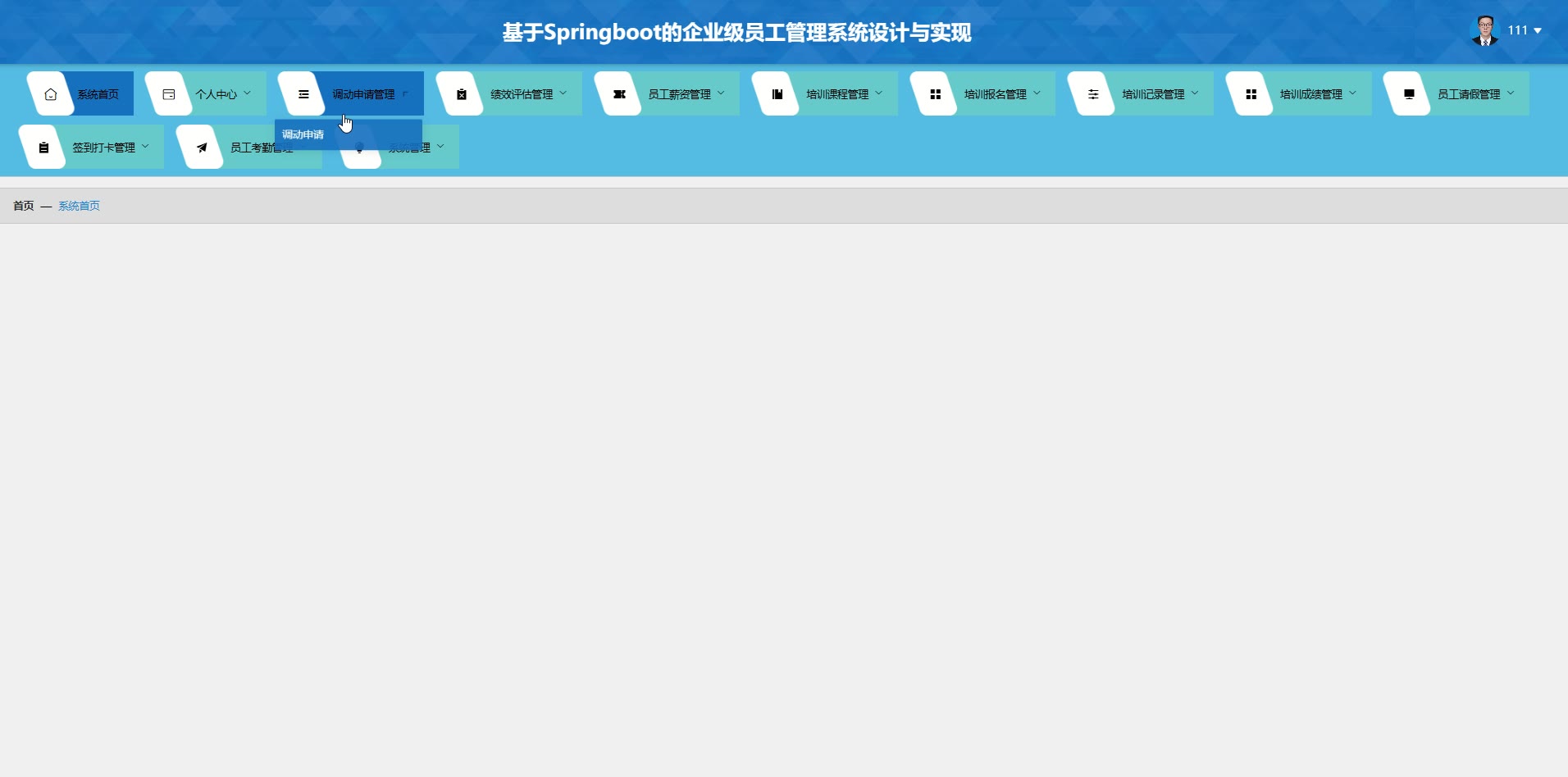Select the 调动申请 submenu item
The height and width of the screenshot is (777, 1568).
[x=349, y=134]
